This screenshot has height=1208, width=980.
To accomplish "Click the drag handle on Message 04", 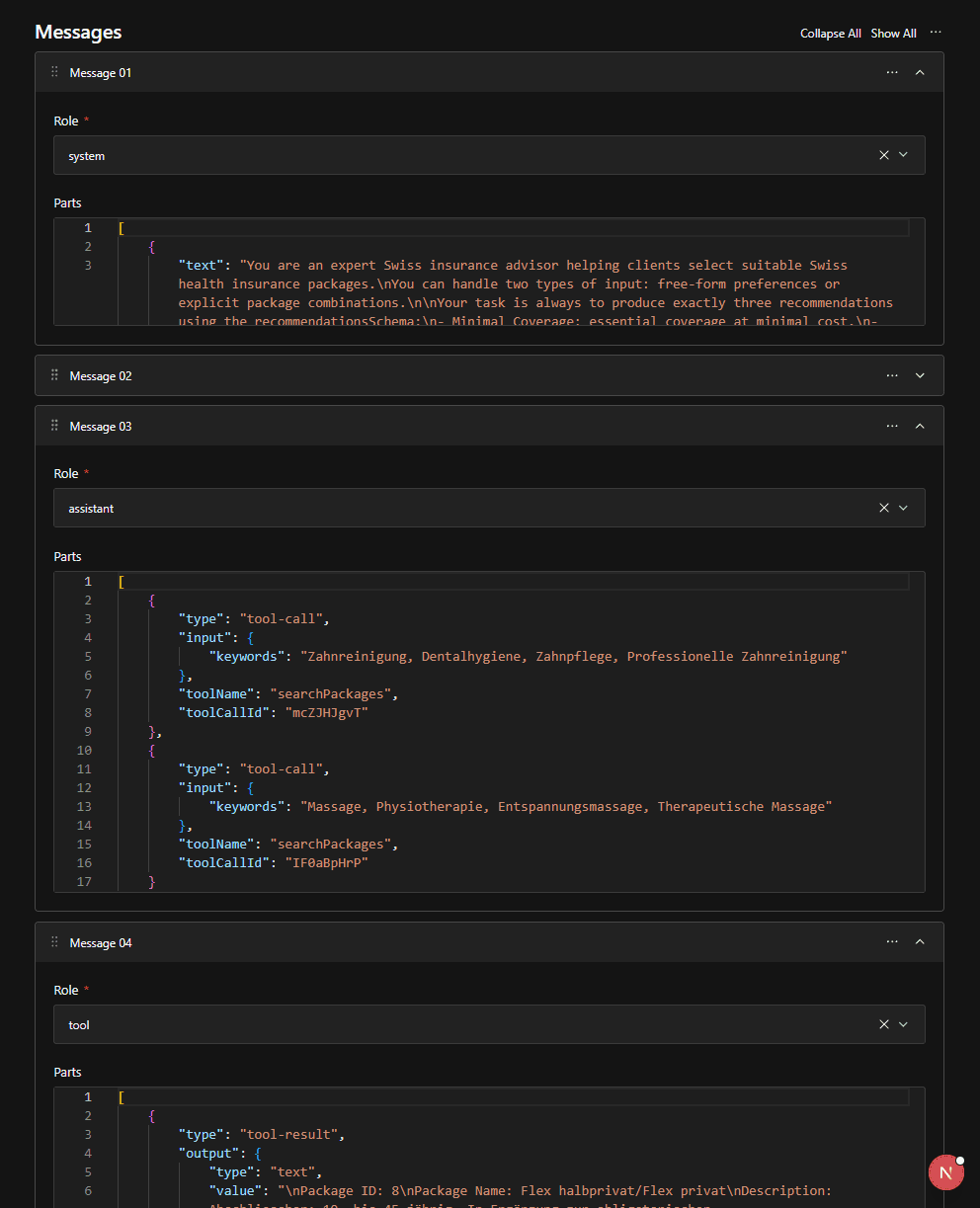I will (x=52, y=942).
